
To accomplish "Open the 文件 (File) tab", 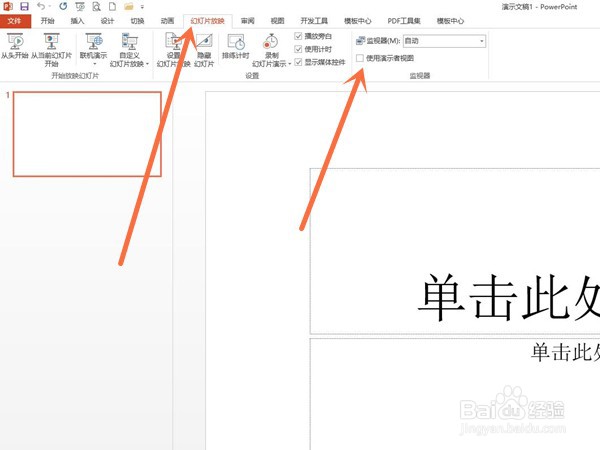I will coord(15,21).
